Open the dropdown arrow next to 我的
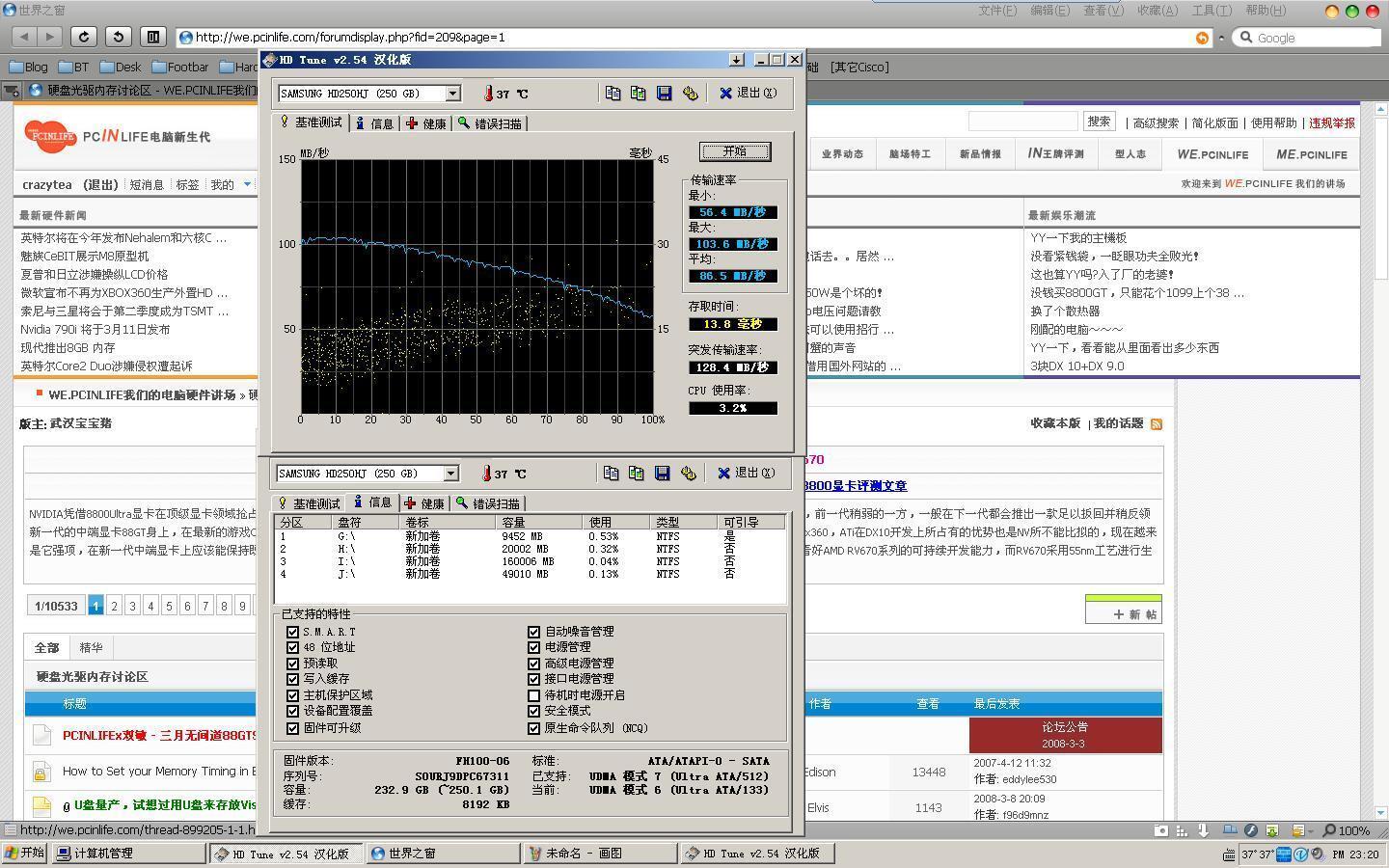 tap(247, 184)
